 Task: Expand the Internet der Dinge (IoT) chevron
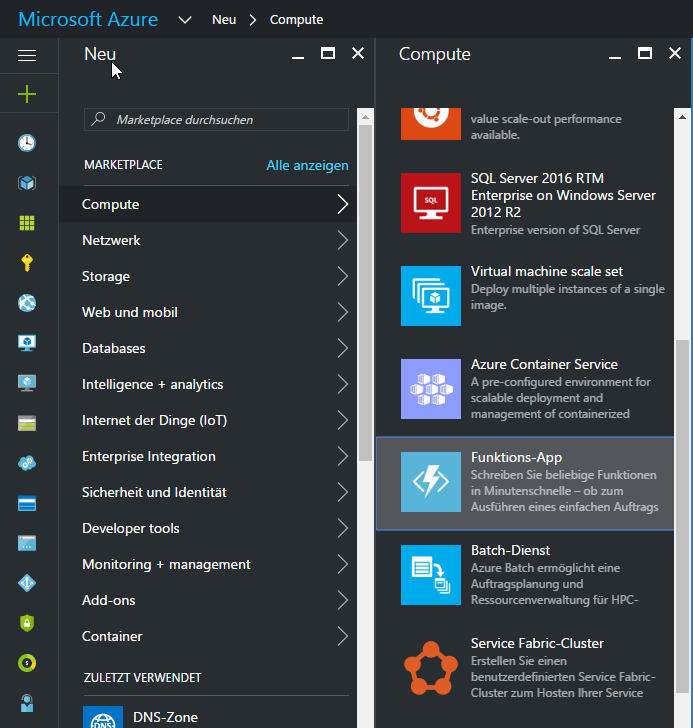343,420
